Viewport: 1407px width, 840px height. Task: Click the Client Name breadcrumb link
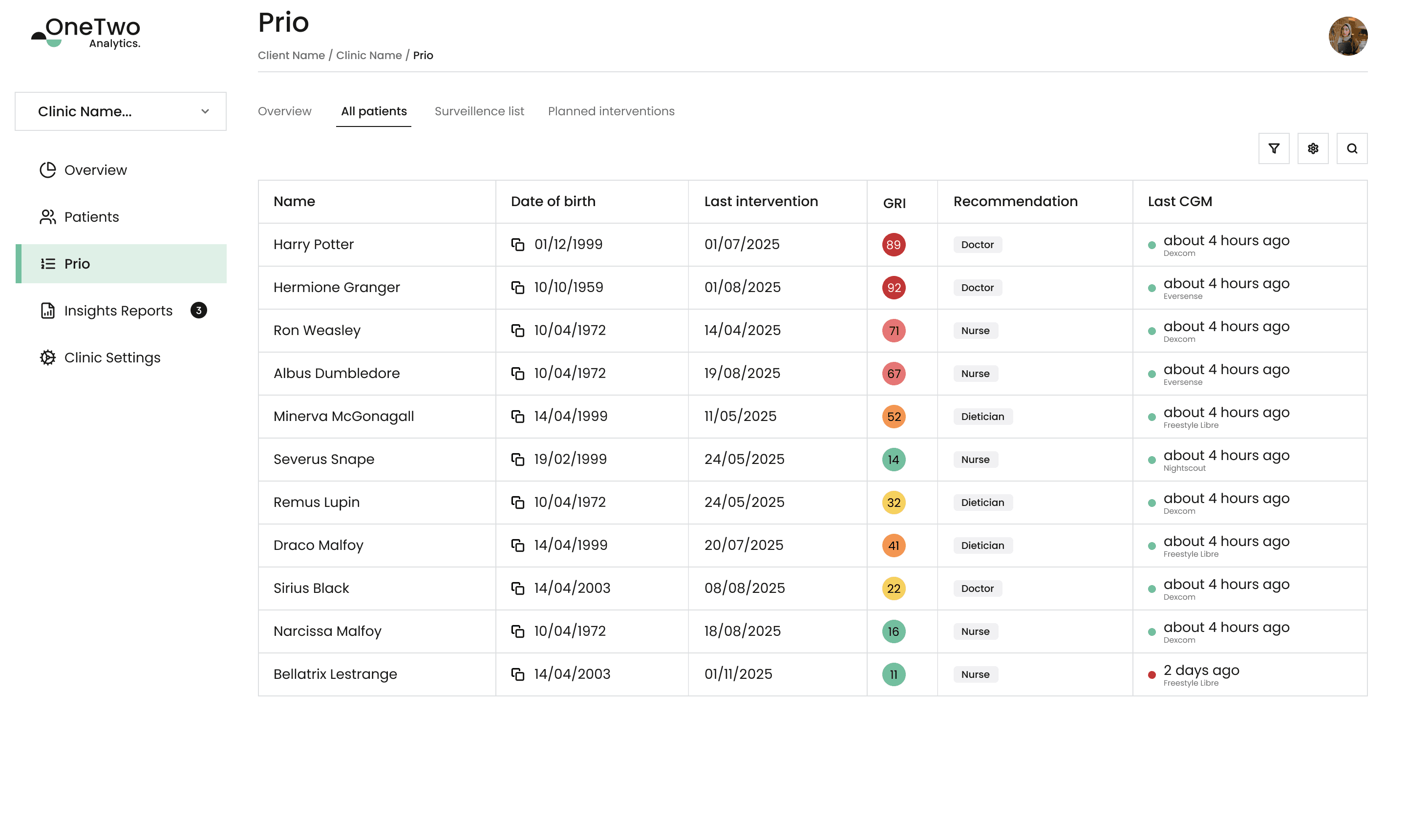(x=291, y=56)
